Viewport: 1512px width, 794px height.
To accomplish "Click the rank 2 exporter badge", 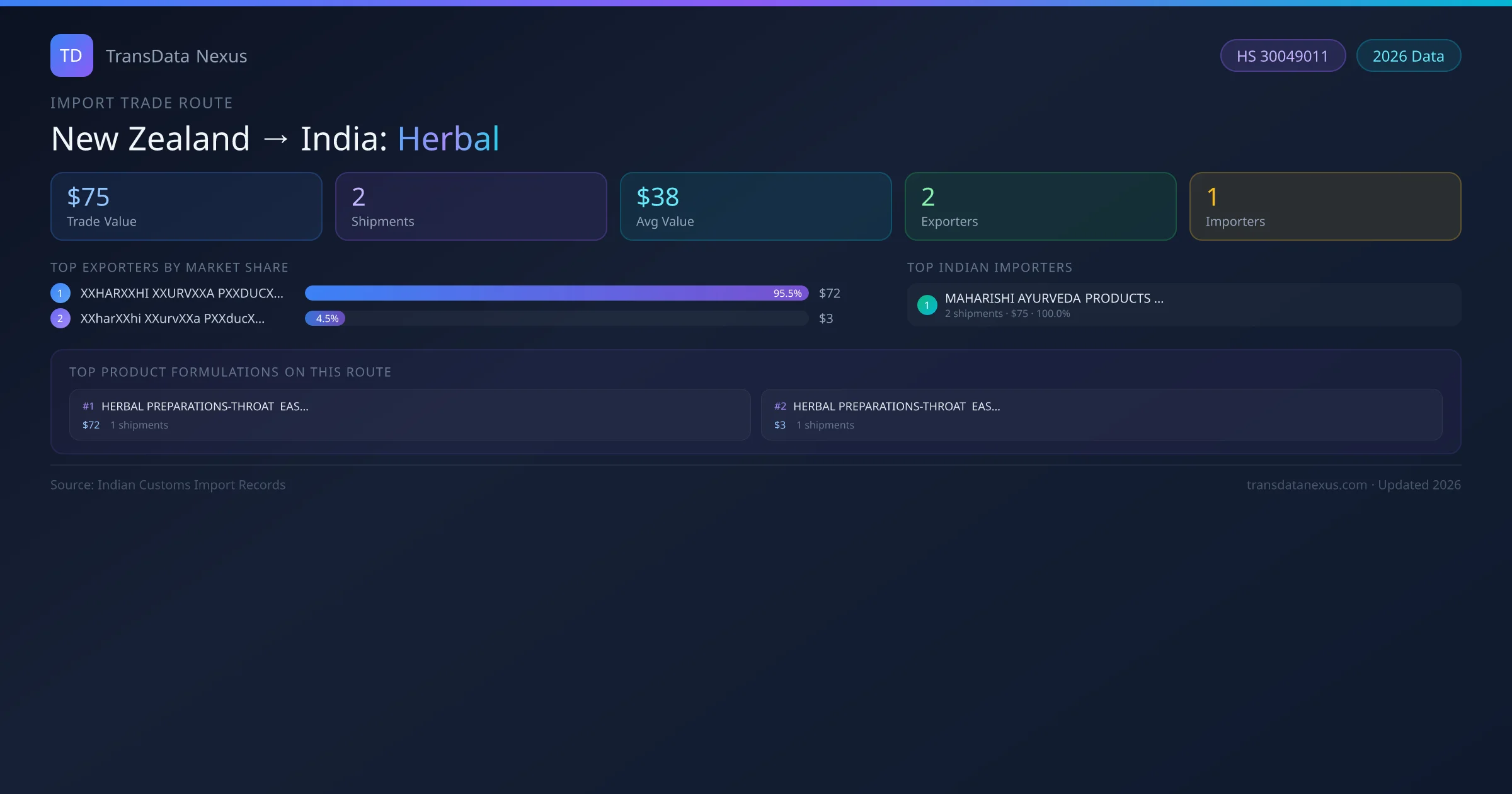I will click(60, 318).
